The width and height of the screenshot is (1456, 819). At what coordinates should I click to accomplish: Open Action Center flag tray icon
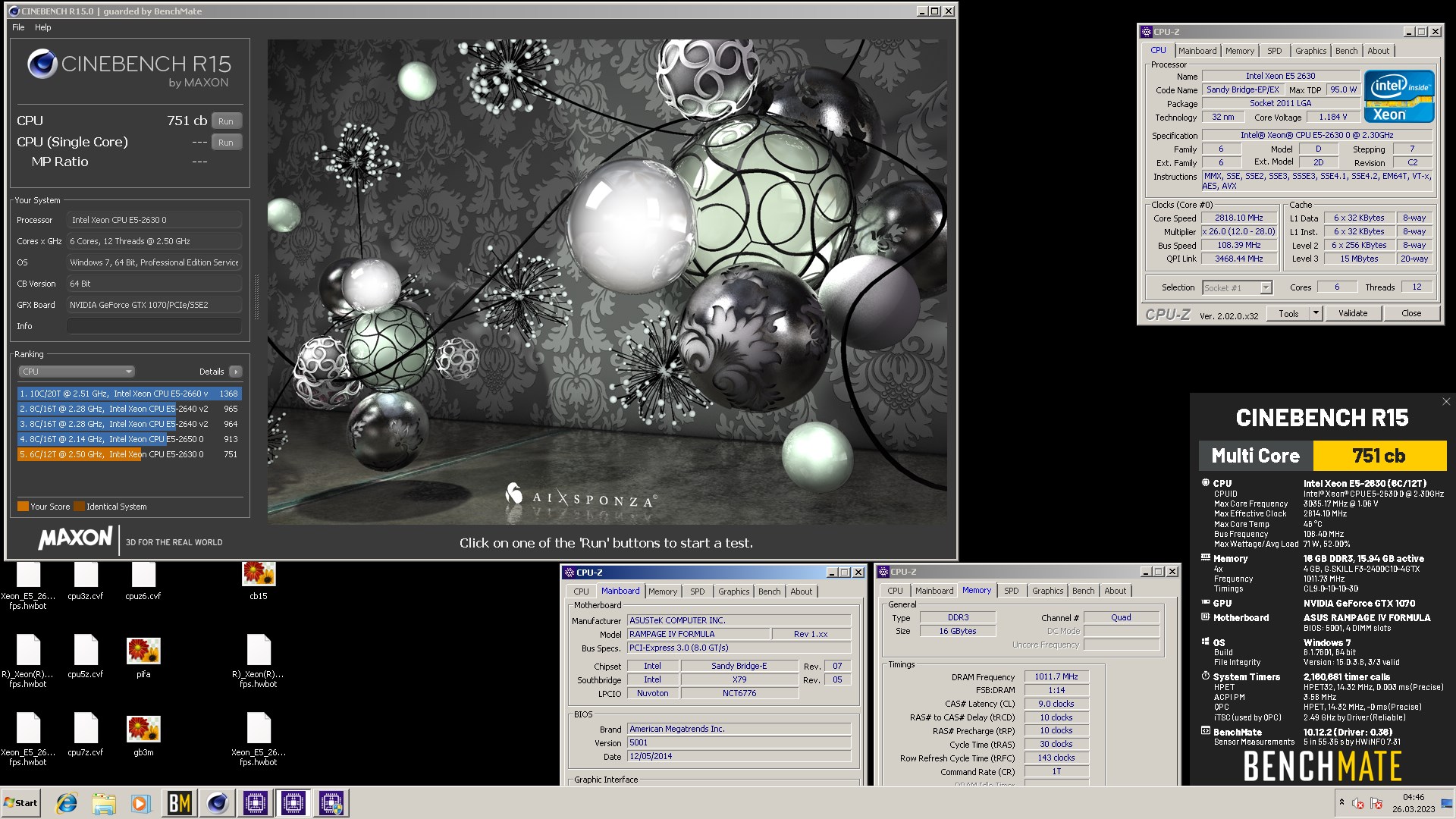coord(1376,803)
